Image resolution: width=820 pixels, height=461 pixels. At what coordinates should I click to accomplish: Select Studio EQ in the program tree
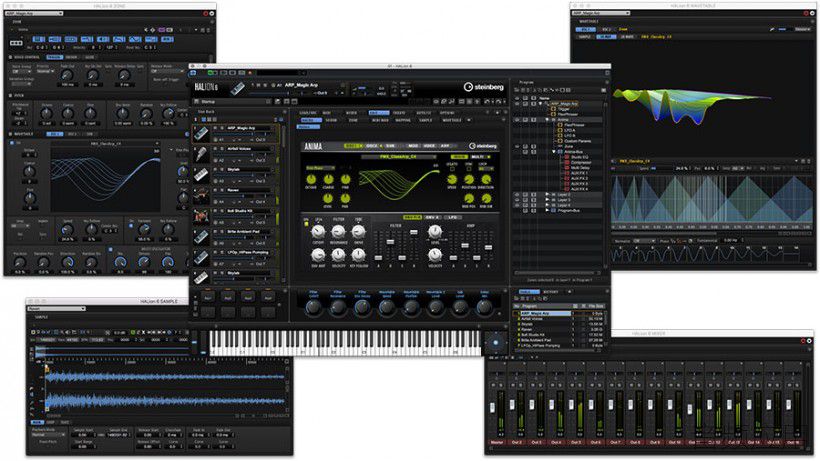pos(580,157)
